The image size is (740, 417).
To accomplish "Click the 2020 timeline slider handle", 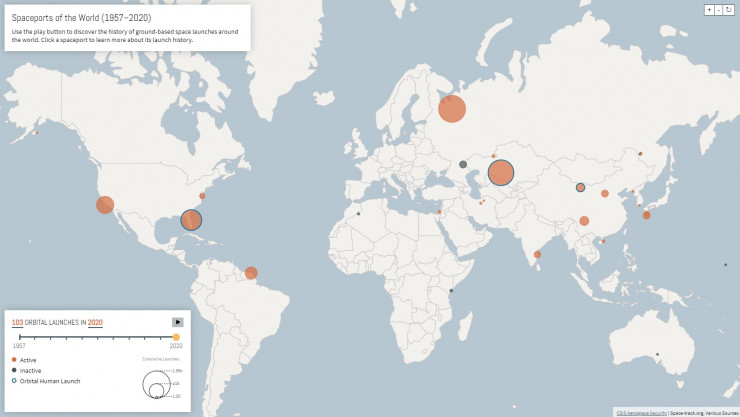I will [177, 337].
